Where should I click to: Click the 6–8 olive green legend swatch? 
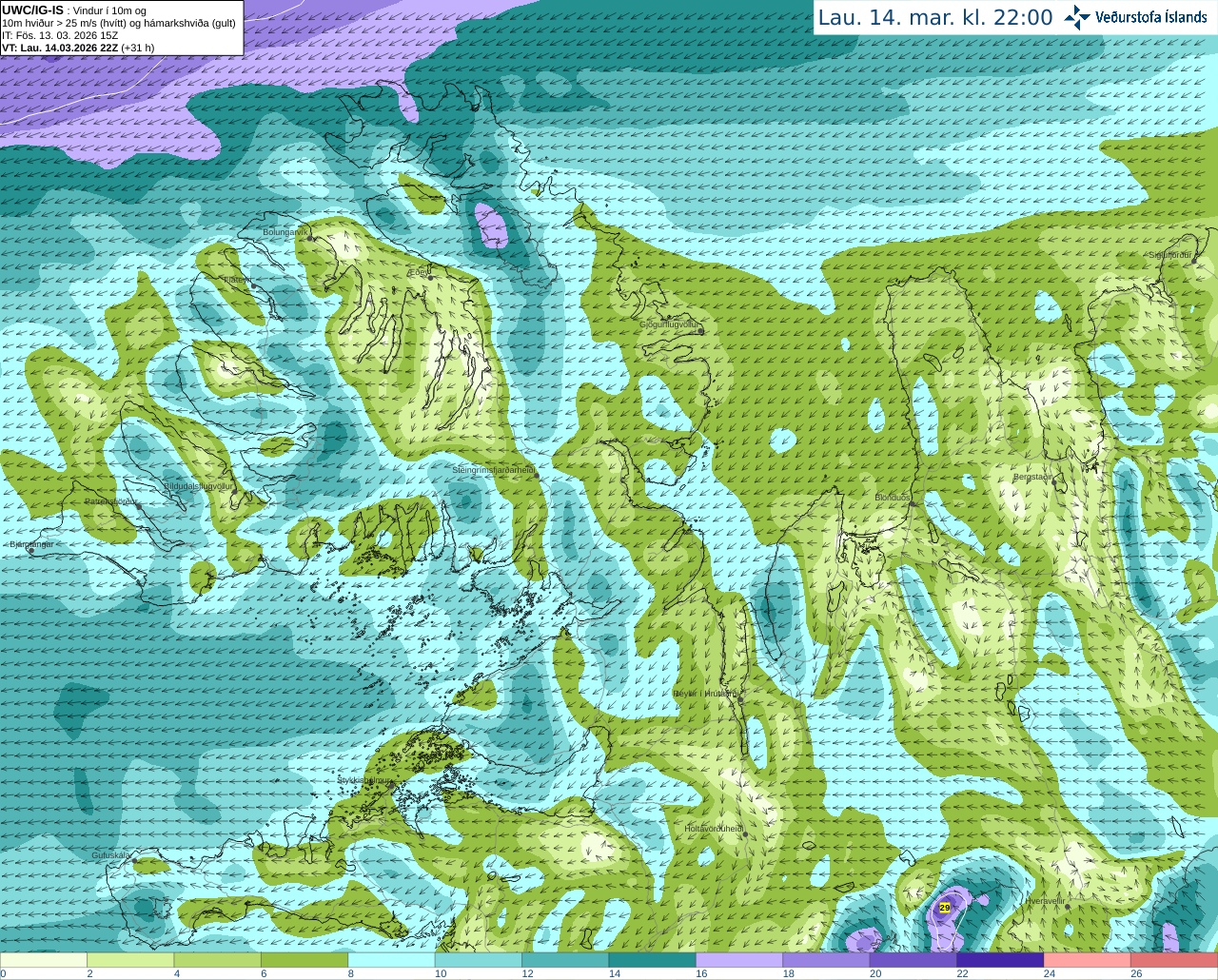tap(304, 960)
